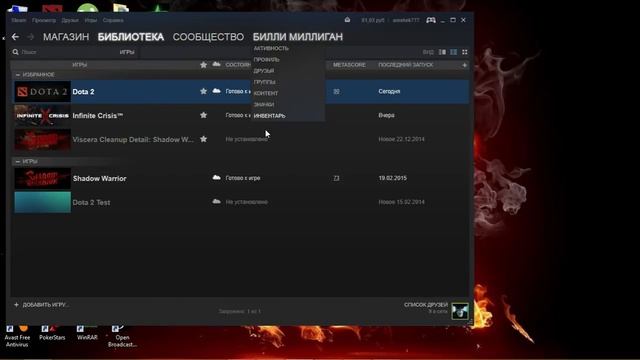Select the Shadow Warrior row
This screenshot has width=640, height=360.
(241, 178)
